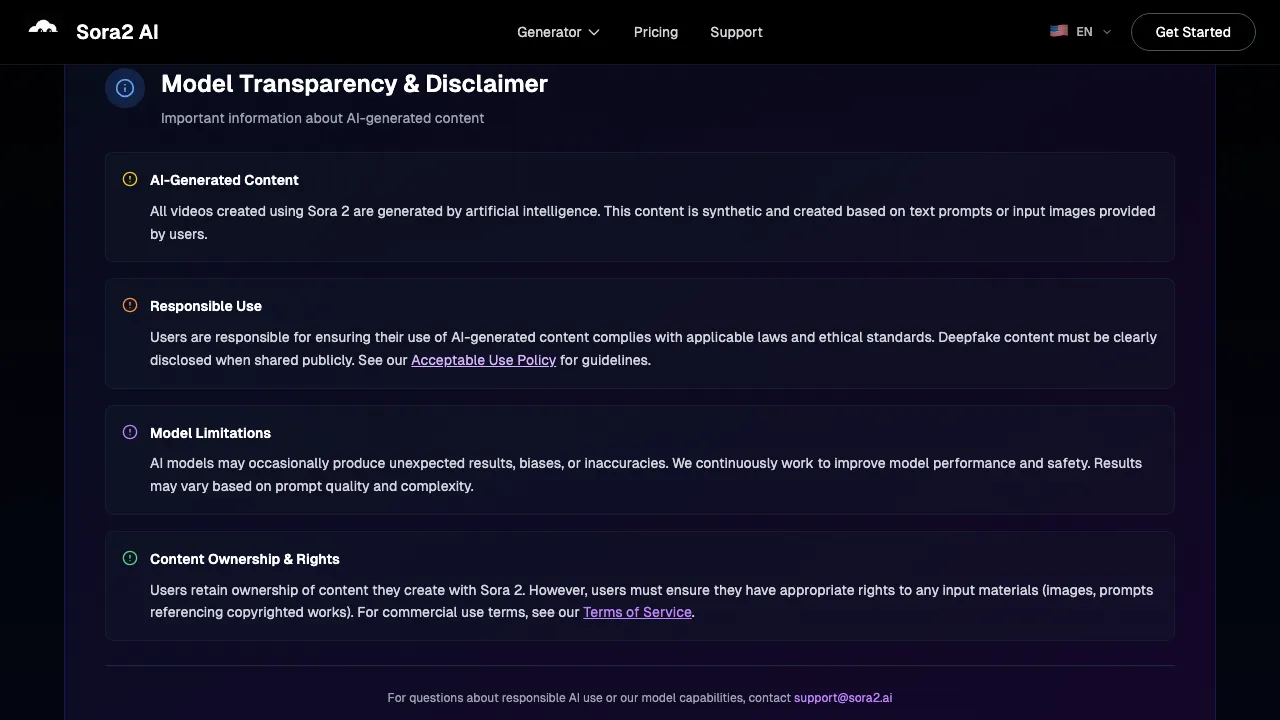Click the yellow alert icon next to AI-Generated Content

pyautogui.click(x=130, y=179)
